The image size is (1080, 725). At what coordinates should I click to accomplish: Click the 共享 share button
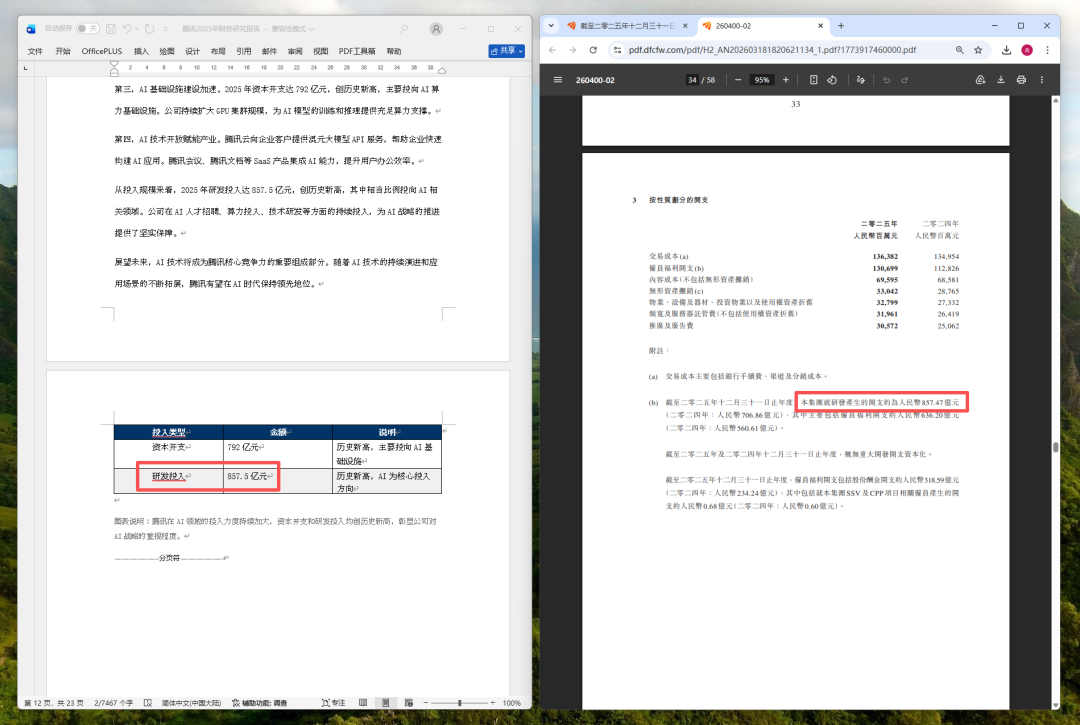pyautogui.click(x=506, y=51)
